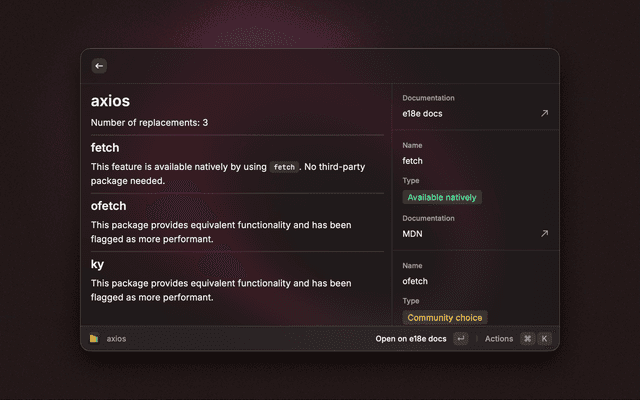Open the Actions menu

499,339
